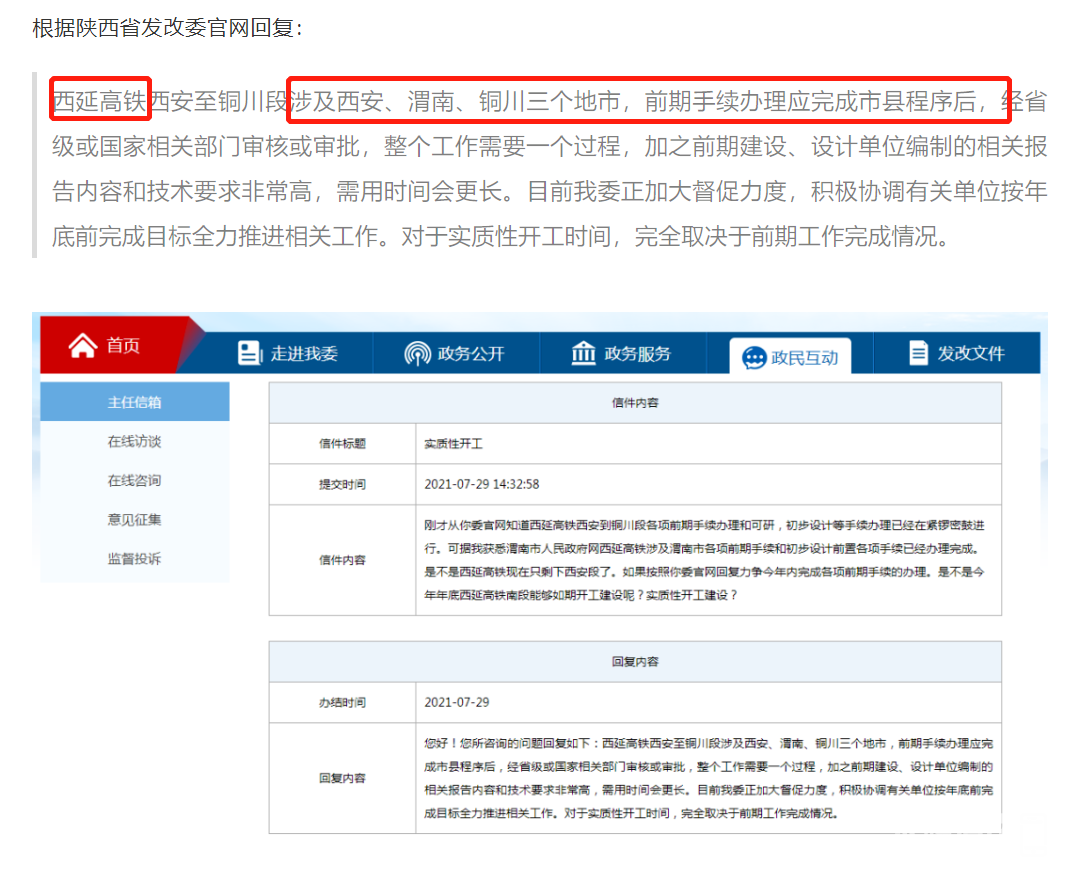Click the 办结时间 row label
Viewport: 1088px width, 885px height.
[342, 703]
